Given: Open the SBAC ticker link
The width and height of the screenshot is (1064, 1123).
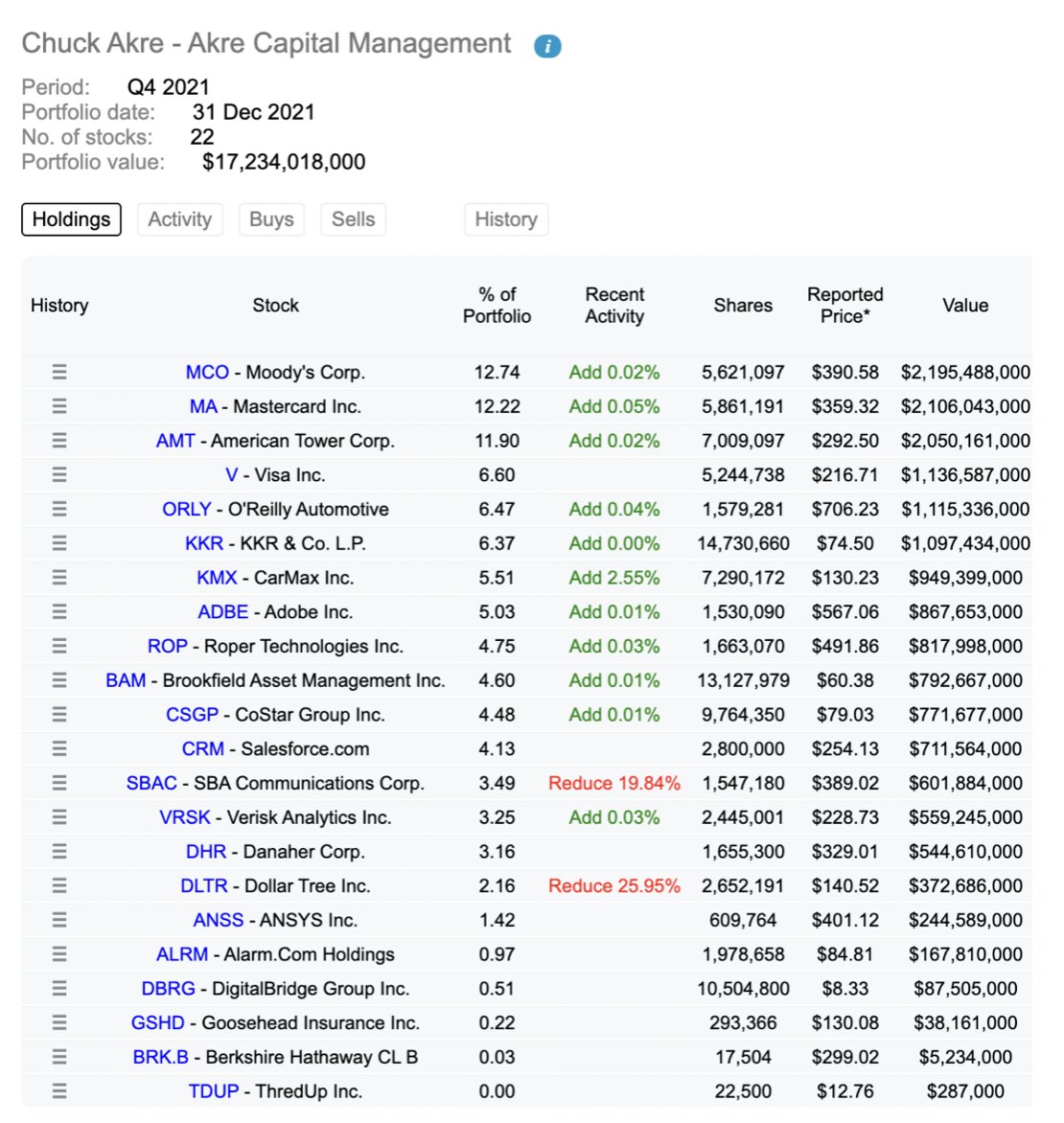Looking at the screenshot, I should [x=151, y=783].
